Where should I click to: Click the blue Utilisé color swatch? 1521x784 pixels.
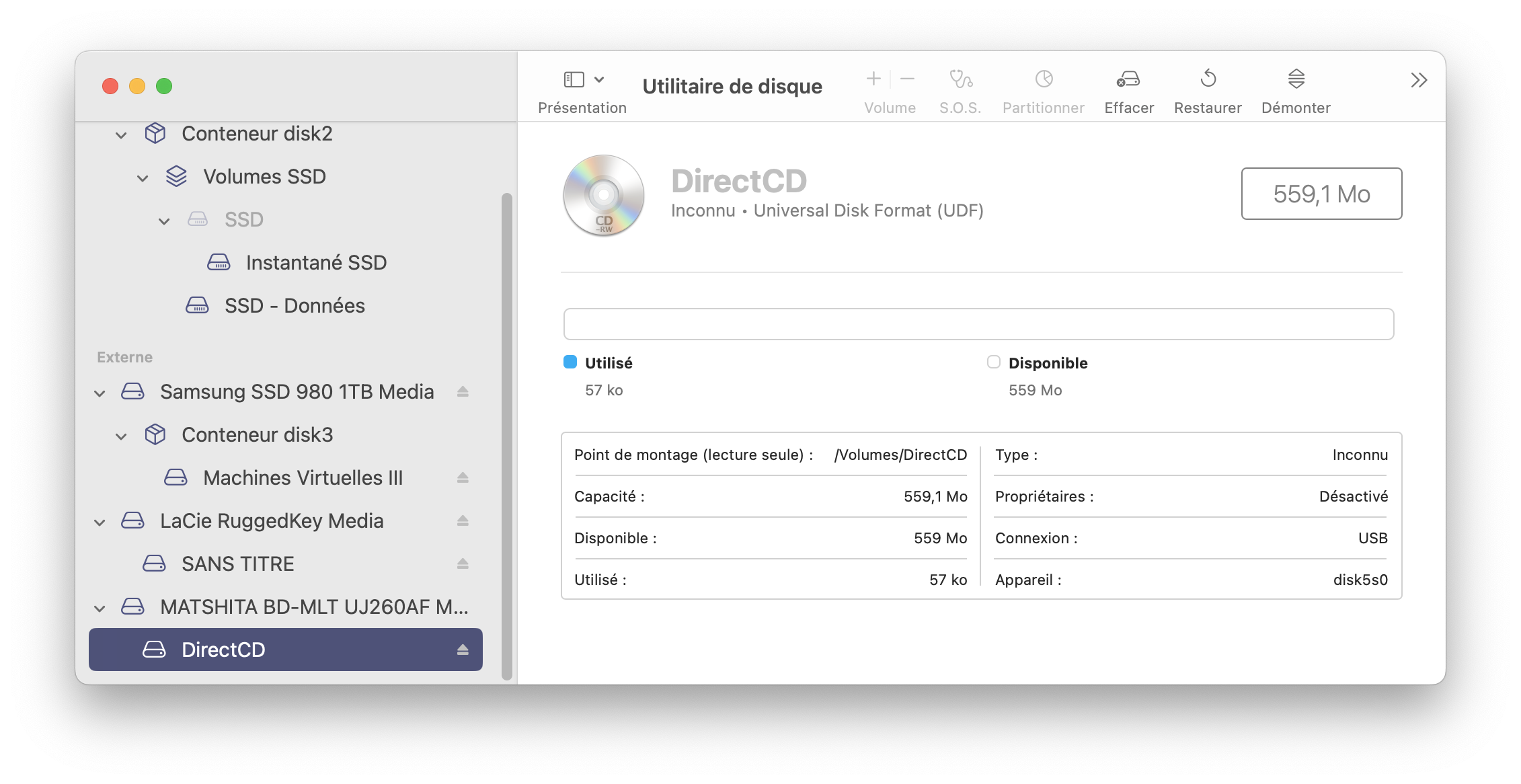pyautogui.click(x=570, y=362)
